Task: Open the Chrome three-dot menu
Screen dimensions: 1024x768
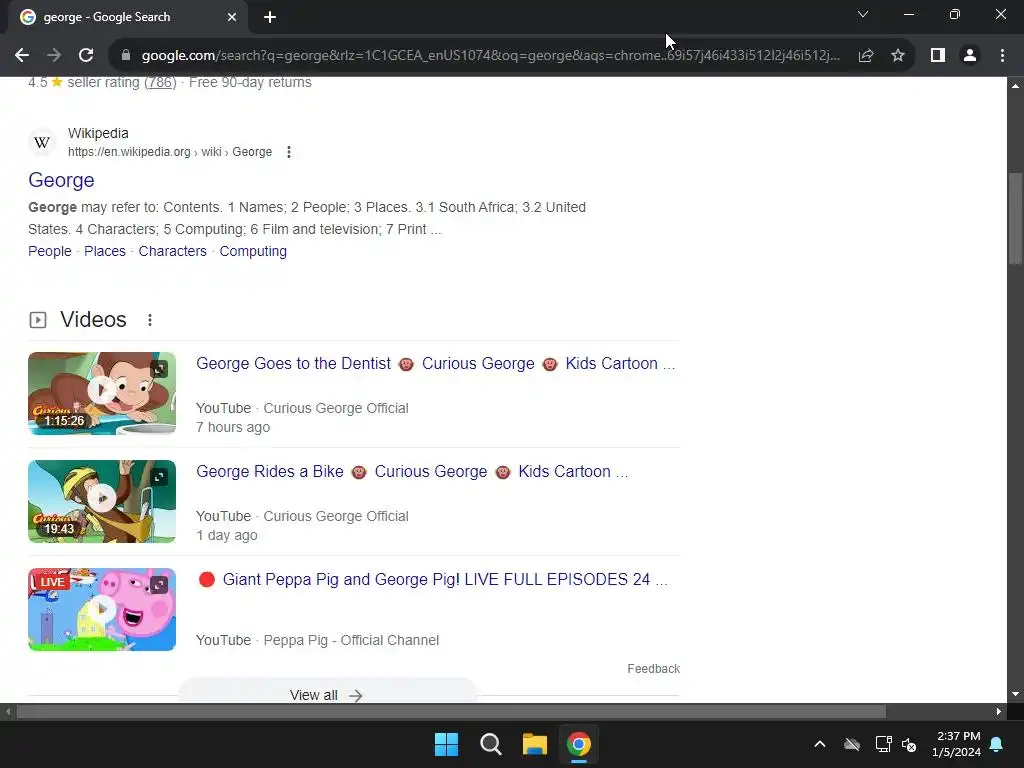Action: click(x=1002, y=56)
